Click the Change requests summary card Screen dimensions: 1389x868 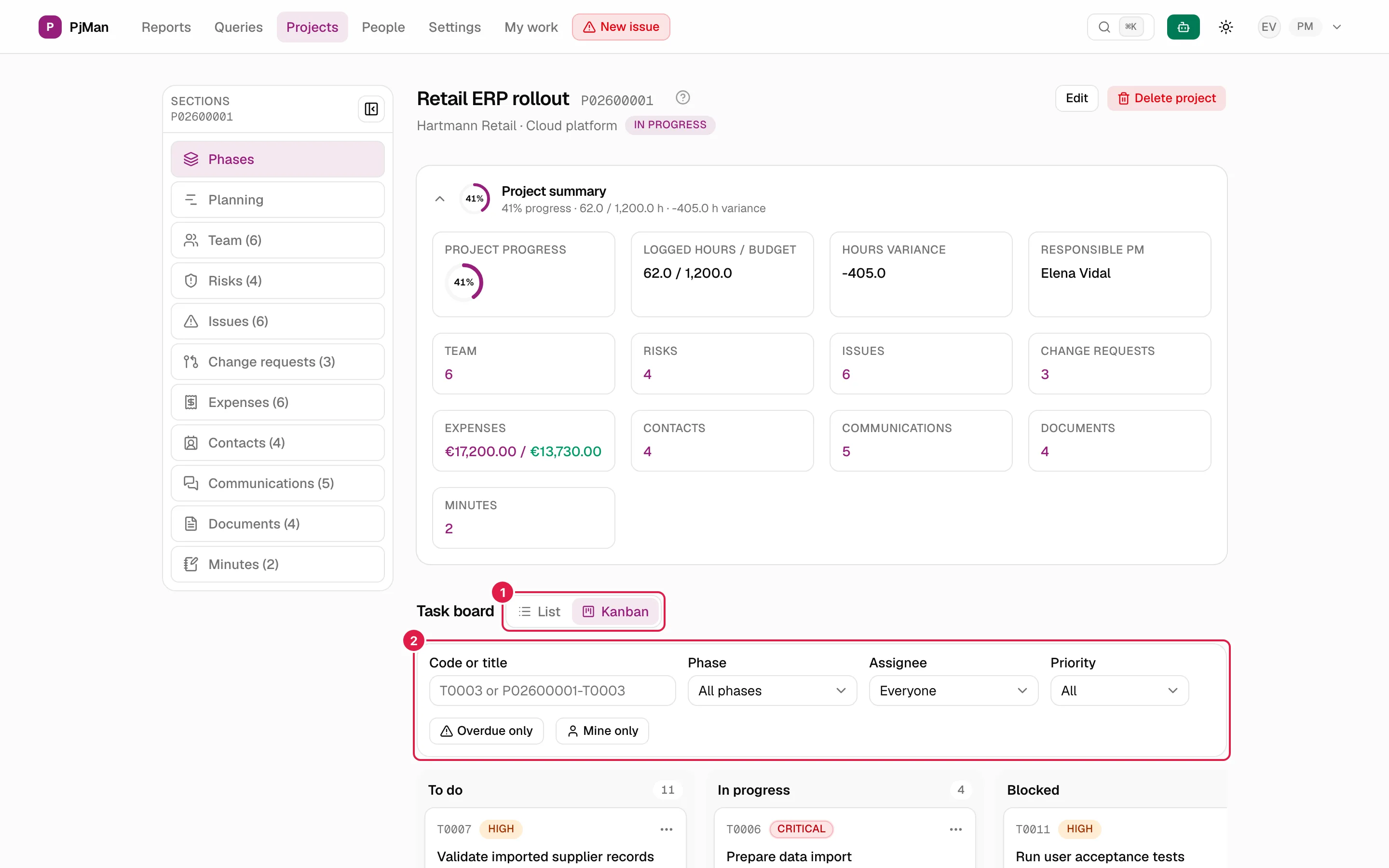click(x=1119, y=364)
